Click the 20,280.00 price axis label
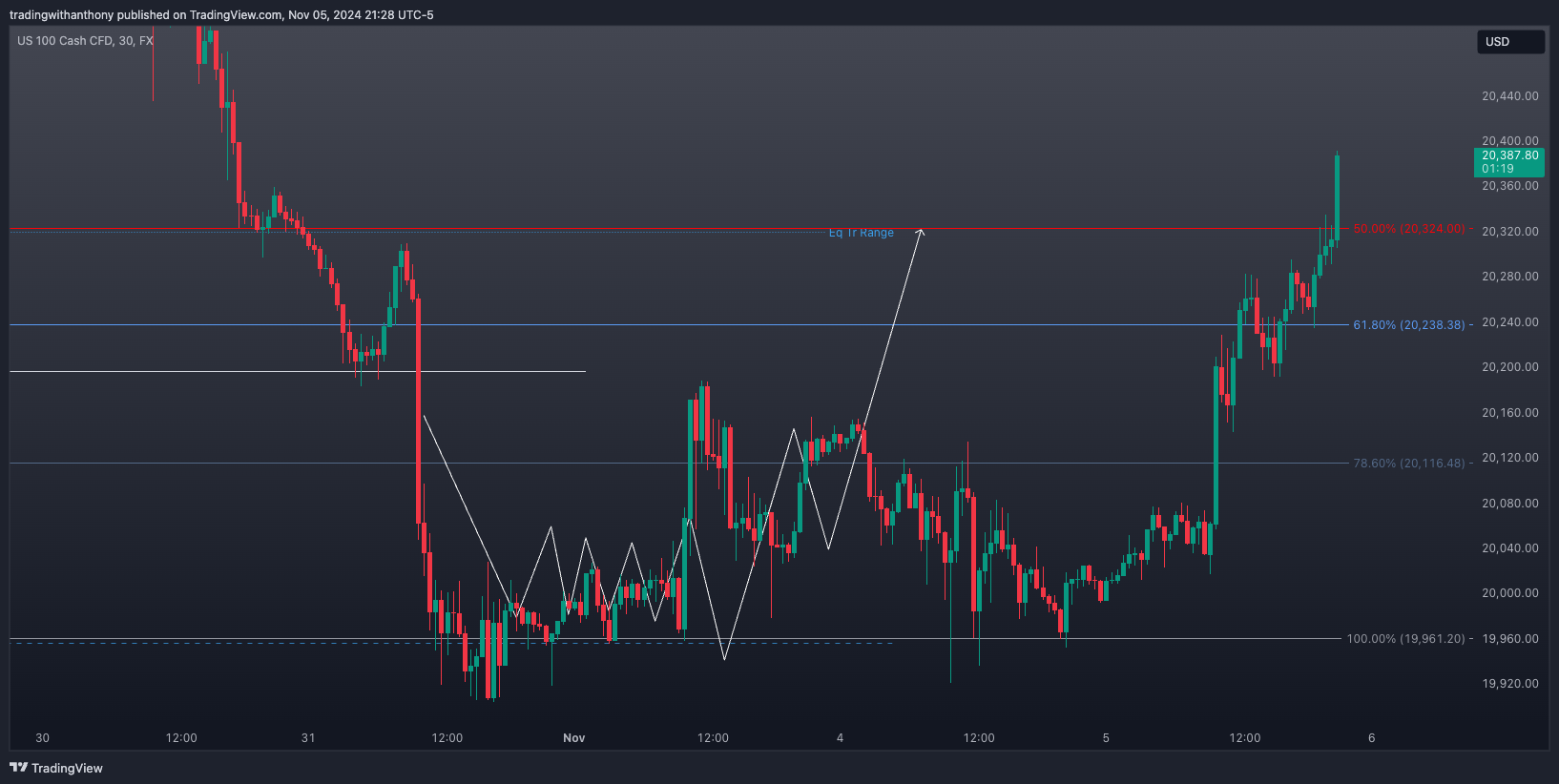The width and height of the screenshot is (1559, 784). [1510, 277]
